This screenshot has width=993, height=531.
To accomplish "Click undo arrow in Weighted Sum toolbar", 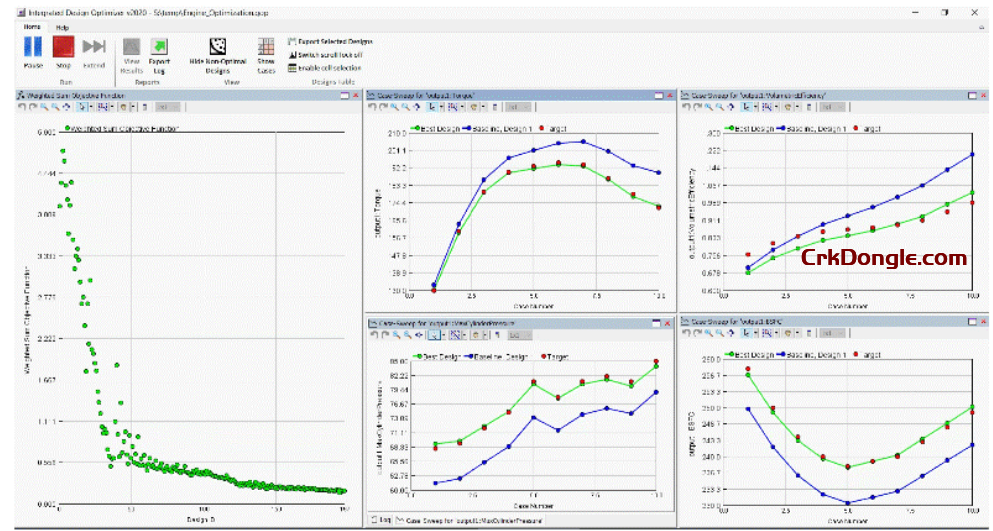I will [22, 106].
